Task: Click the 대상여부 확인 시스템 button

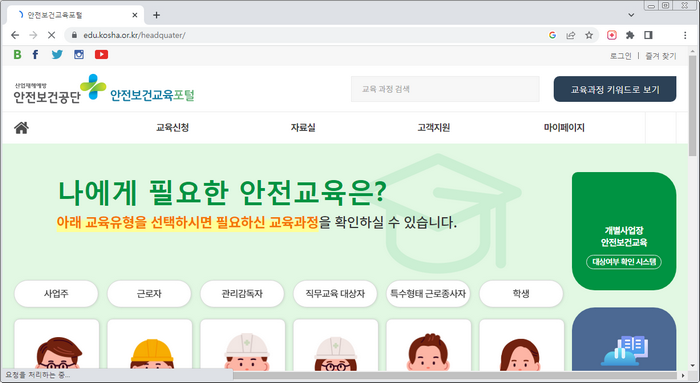Action: point(624,262)
